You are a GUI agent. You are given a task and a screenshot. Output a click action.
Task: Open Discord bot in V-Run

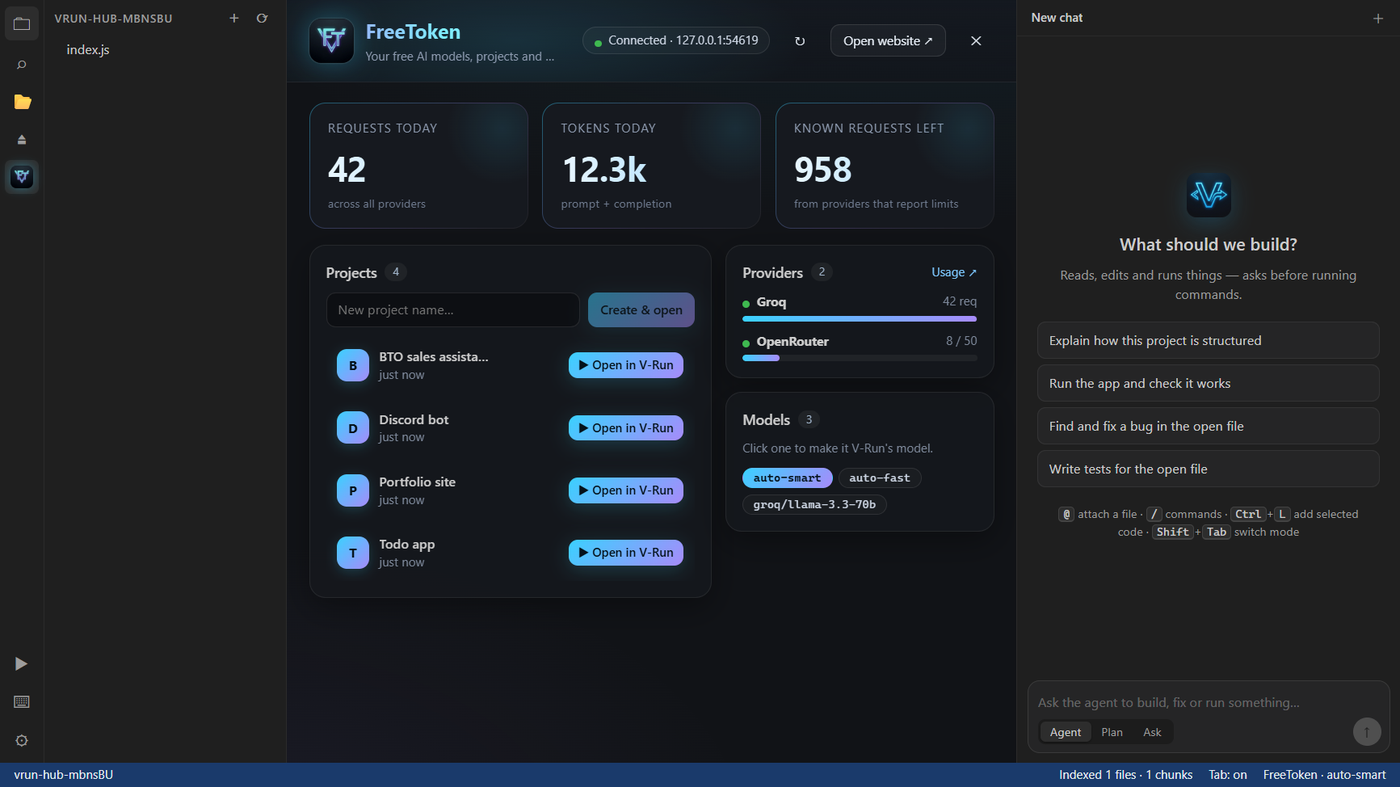[x=626, y=428]
